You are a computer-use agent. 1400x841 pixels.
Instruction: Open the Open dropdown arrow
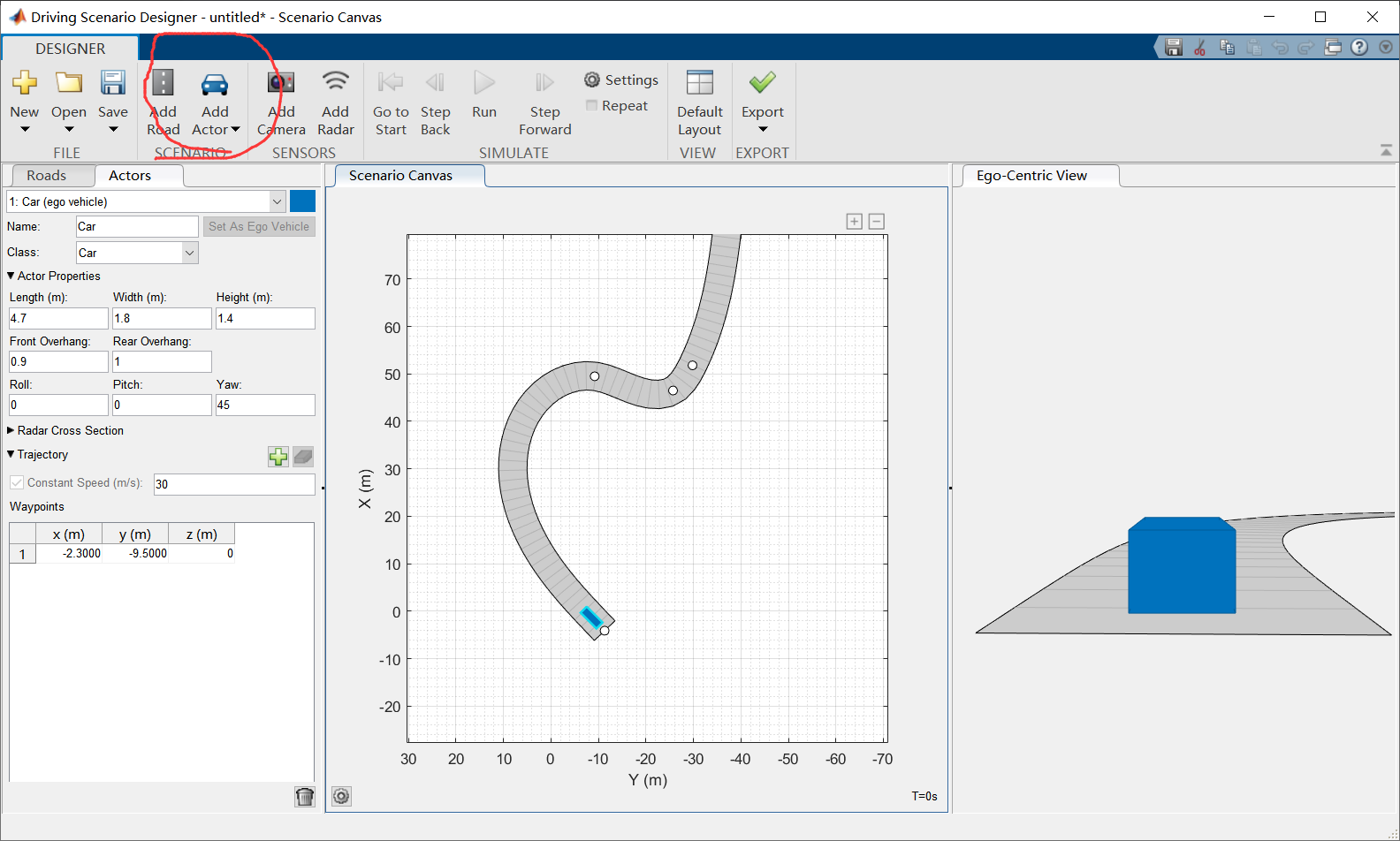click(69, 130)
